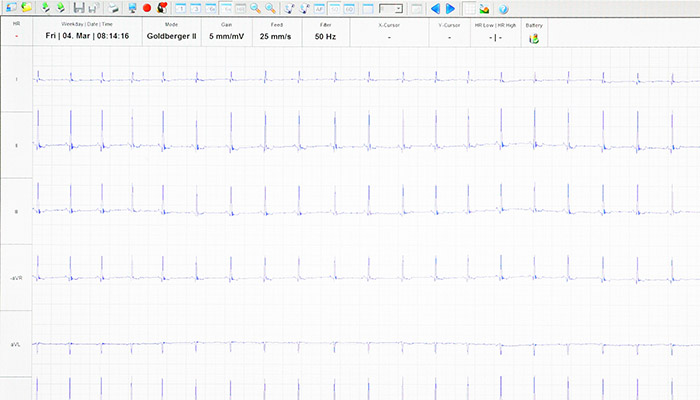Click the blue left arrow button

435,8
